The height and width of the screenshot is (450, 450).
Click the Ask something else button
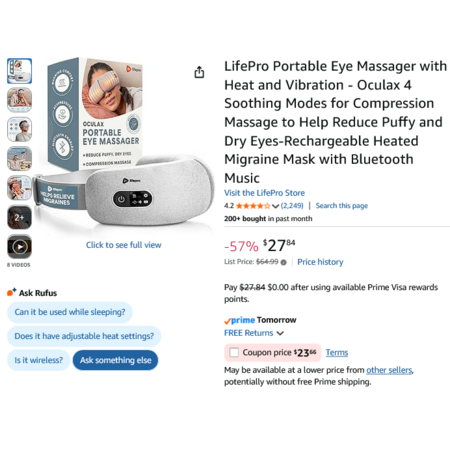(115, 360)
